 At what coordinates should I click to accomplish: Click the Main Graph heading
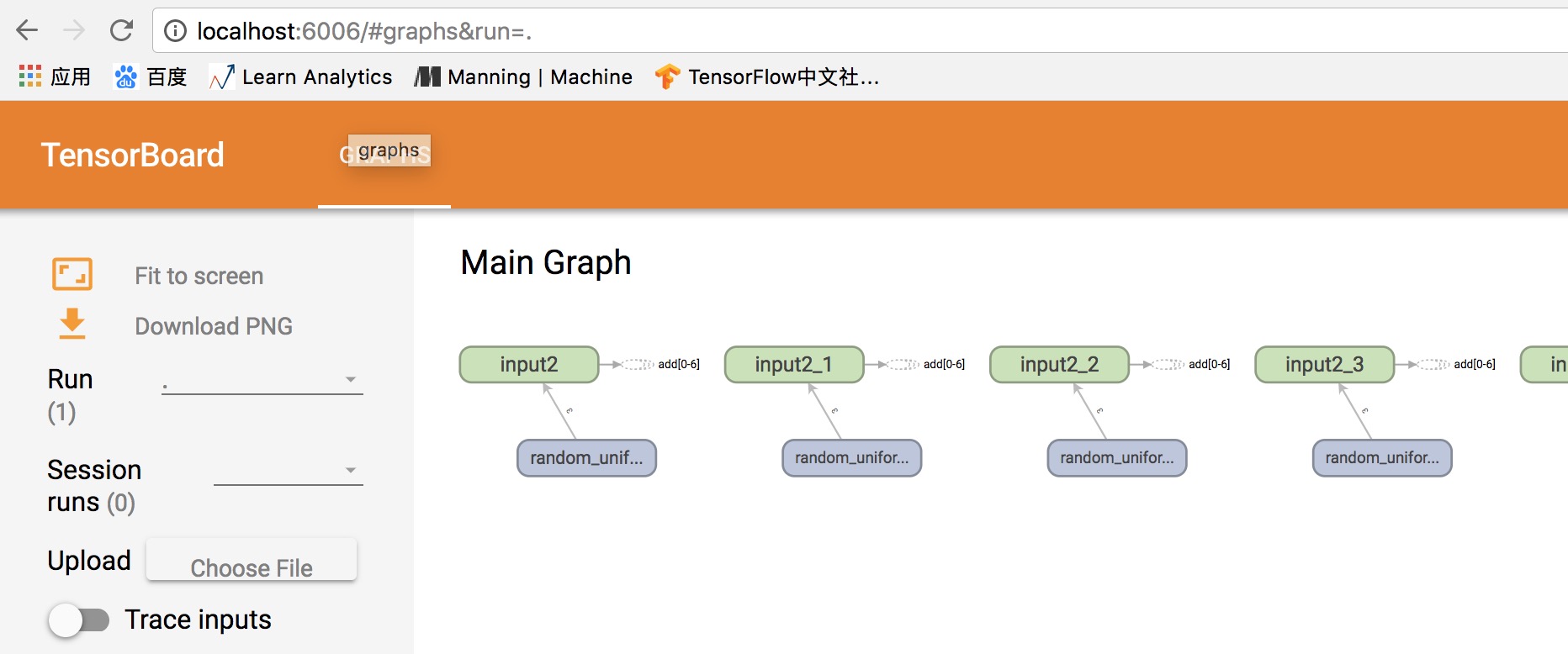546,263
